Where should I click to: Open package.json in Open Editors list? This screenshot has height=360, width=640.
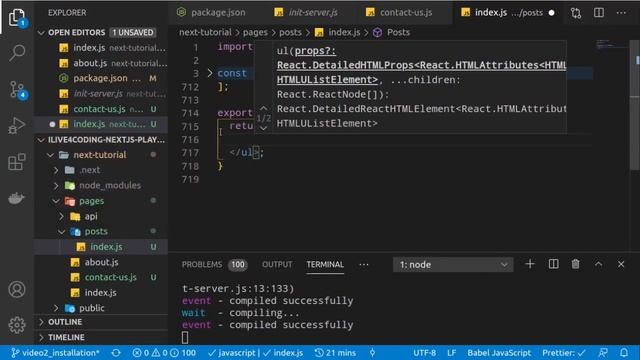pos(101,78)
